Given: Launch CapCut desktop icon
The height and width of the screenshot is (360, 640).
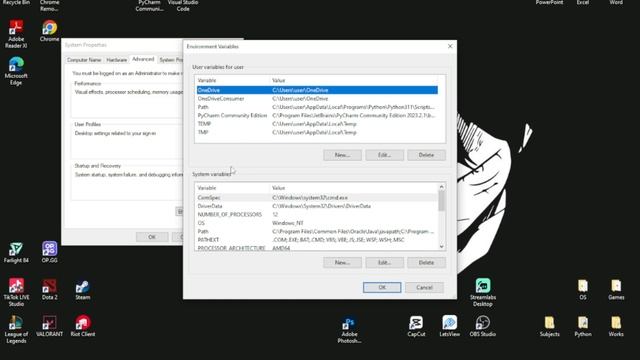Looking at the screenshot, I should (x=416, y=326).
